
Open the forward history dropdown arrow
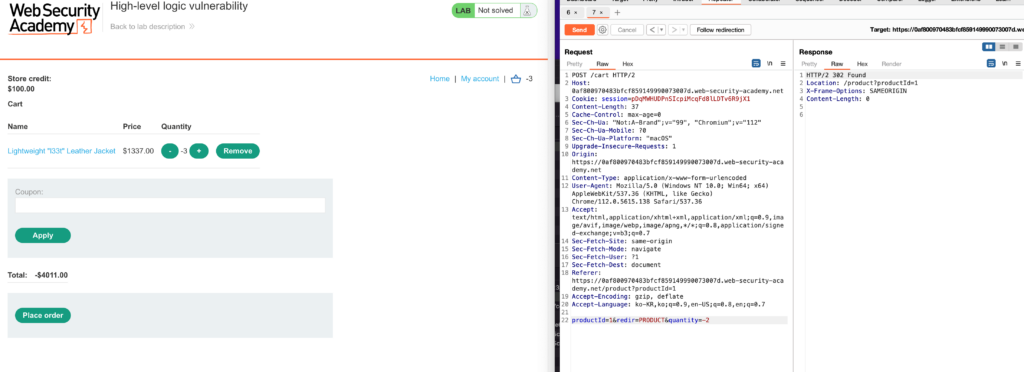pyautogui.click(x=684, y=30)
